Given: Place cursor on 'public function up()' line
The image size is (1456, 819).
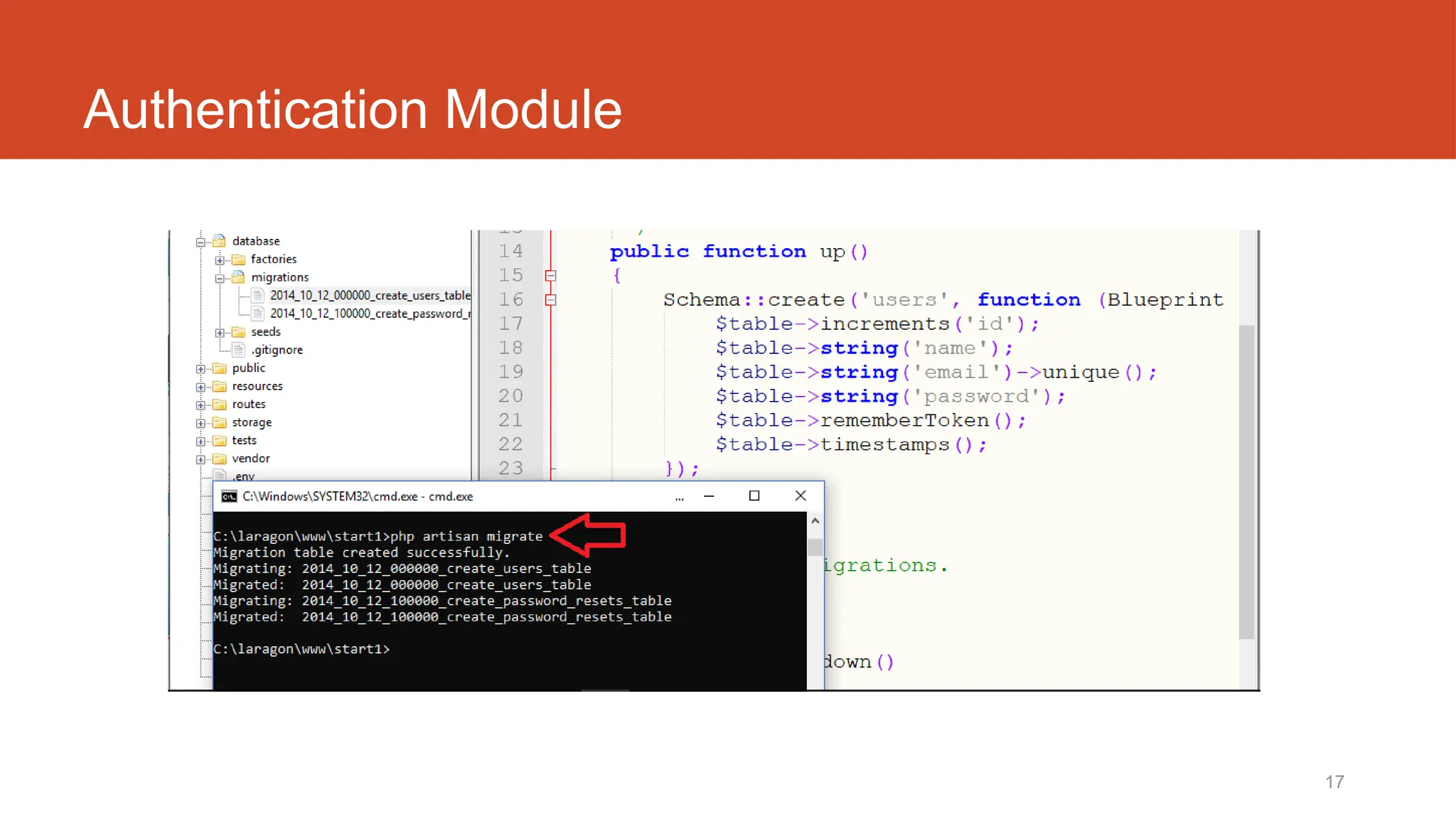Looking at the screenshot, I should pyautogui.click(x=739, y=252).
